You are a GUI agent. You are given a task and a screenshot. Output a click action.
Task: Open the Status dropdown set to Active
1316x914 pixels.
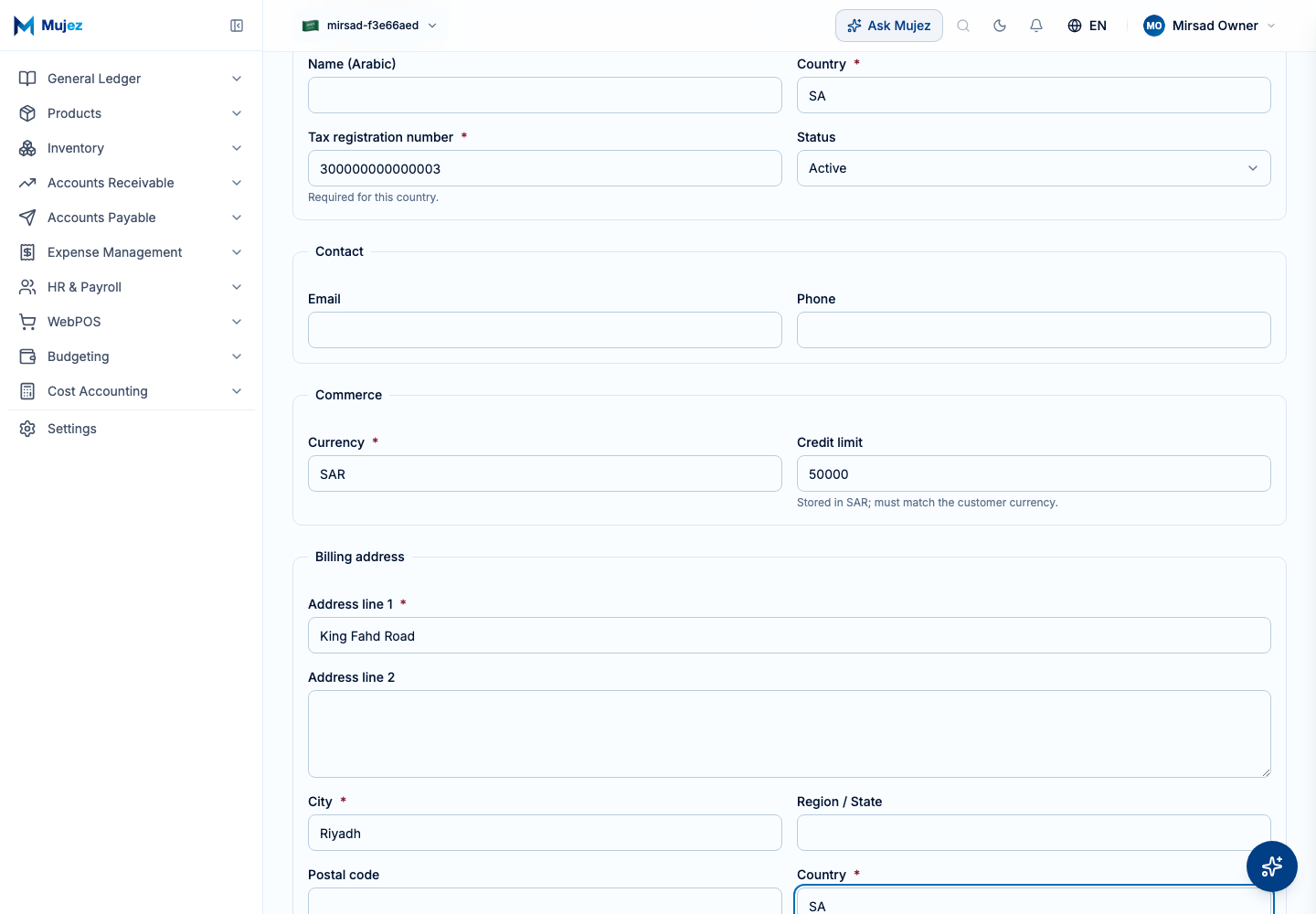(x=1034, y=168)
